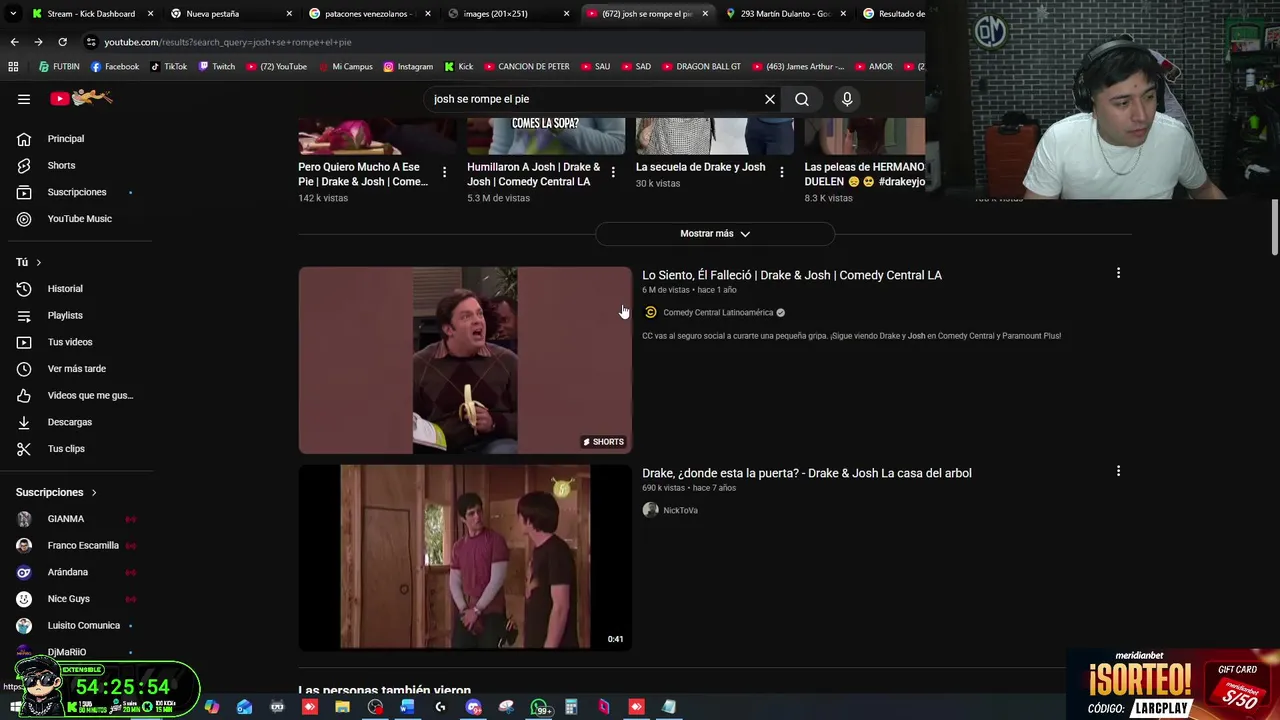View site information icon in address bar
Screen dimensions: 1280x720
point(92,42)
